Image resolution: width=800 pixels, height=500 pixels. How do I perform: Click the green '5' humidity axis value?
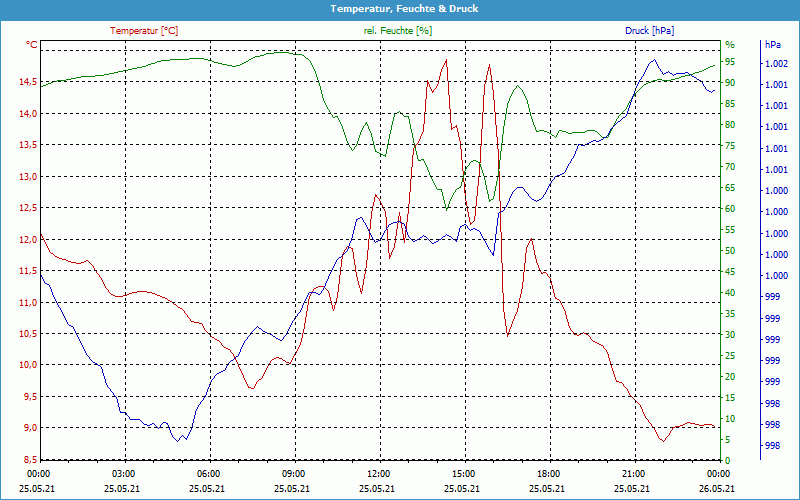point(728,440)
